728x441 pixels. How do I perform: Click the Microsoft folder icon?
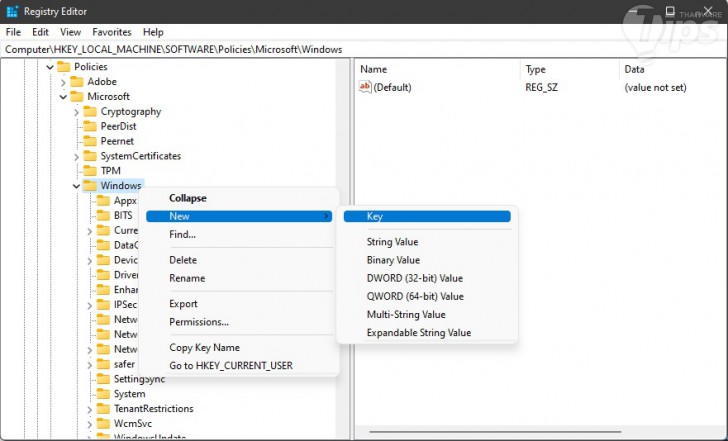(x=77, y=97)
